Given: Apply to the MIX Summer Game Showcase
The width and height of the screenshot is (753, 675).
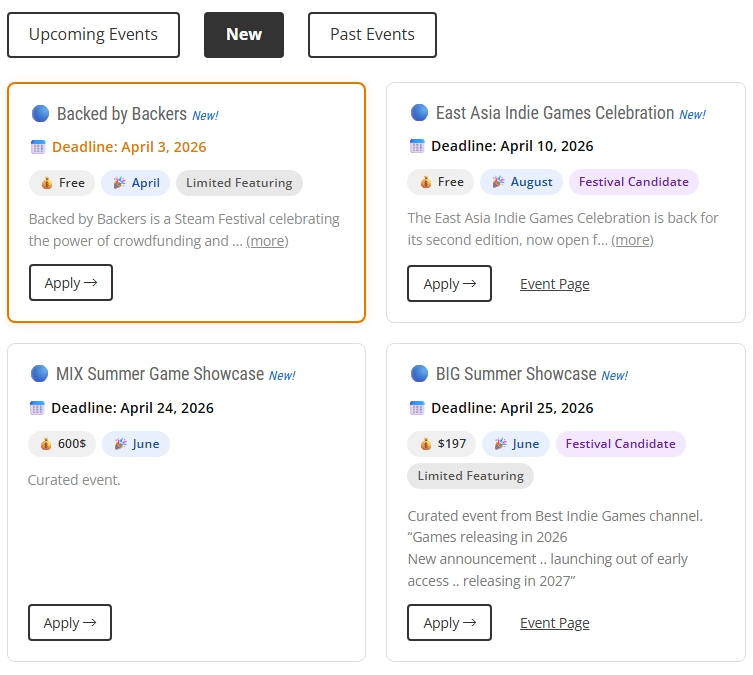Looking at the screenshot, I should pos(70,623).
